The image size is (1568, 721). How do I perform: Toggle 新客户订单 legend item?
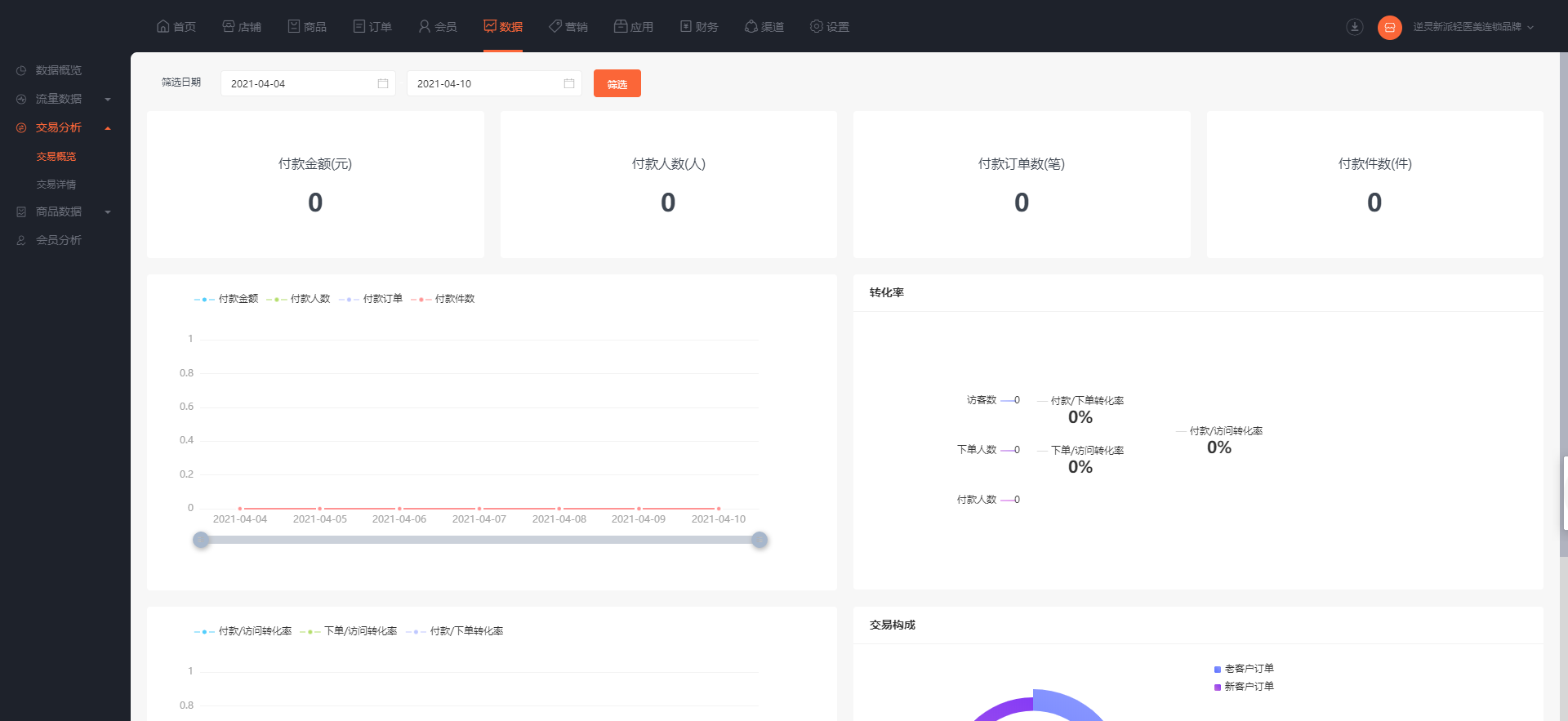[1244, 687]
